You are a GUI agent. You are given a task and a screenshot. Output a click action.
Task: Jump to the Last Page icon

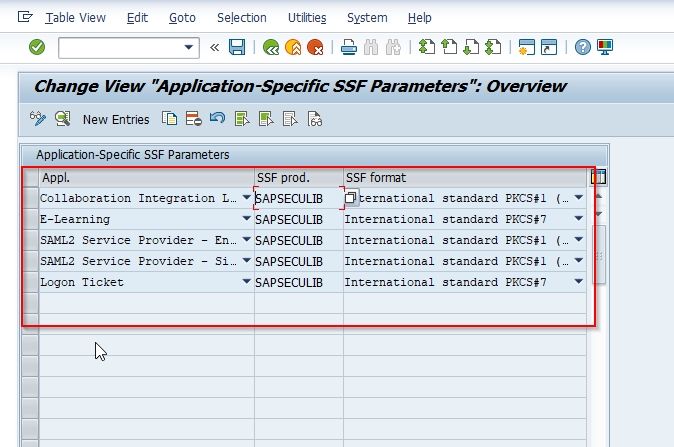pyautogui.click(x=493, y=47)
